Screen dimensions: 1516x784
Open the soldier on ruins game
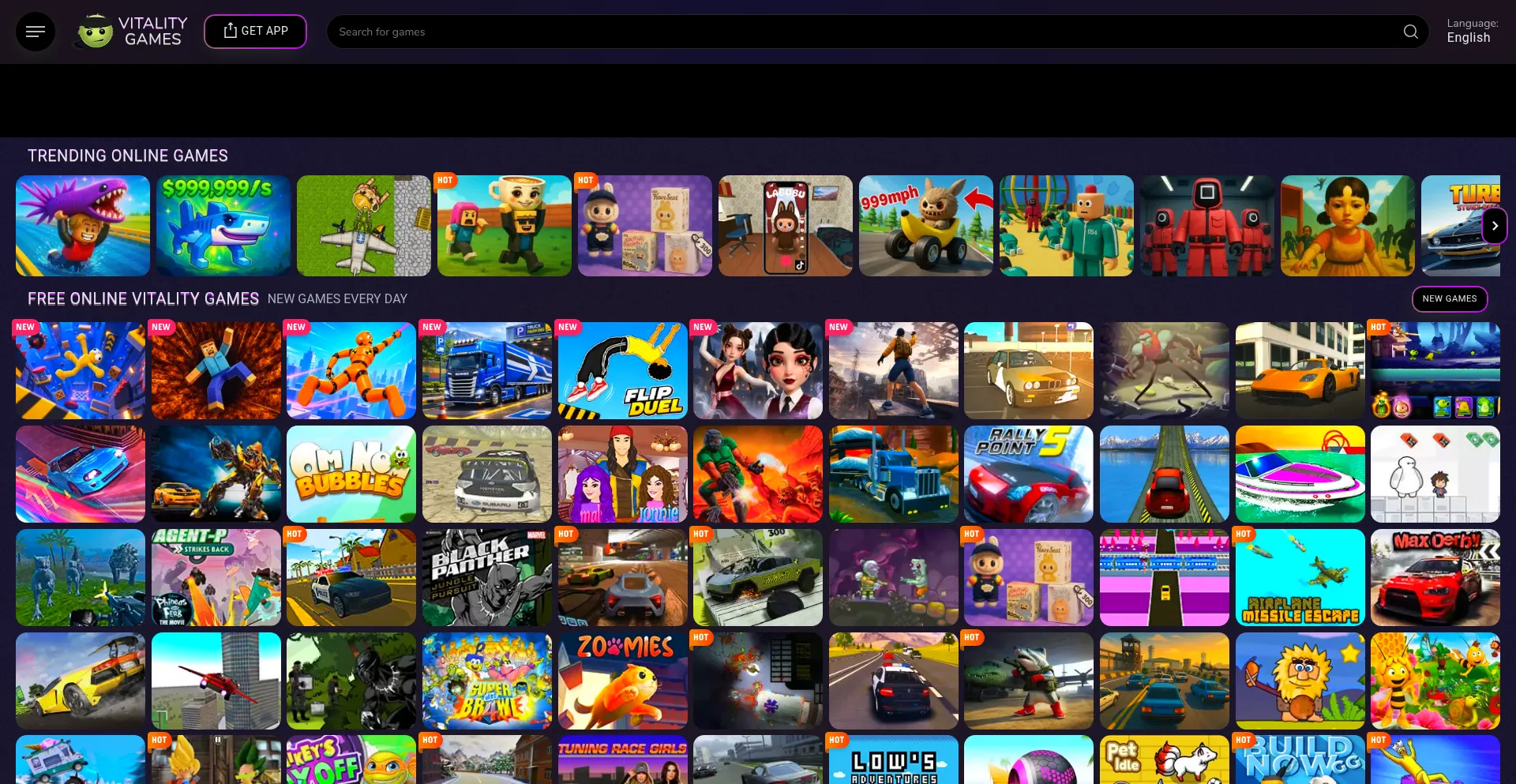[894, 370]
